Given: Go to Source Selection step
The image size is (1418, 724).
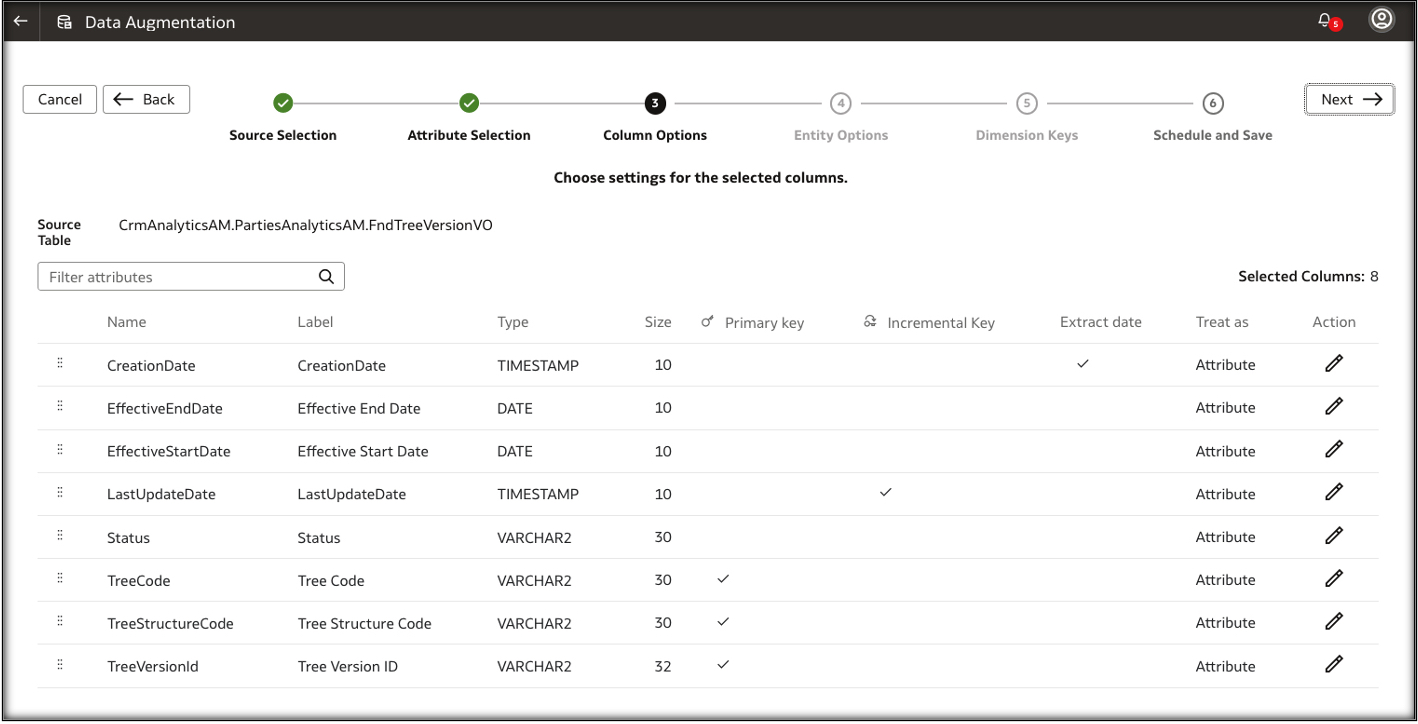Looking at the screenshot, I should [283, 103].
